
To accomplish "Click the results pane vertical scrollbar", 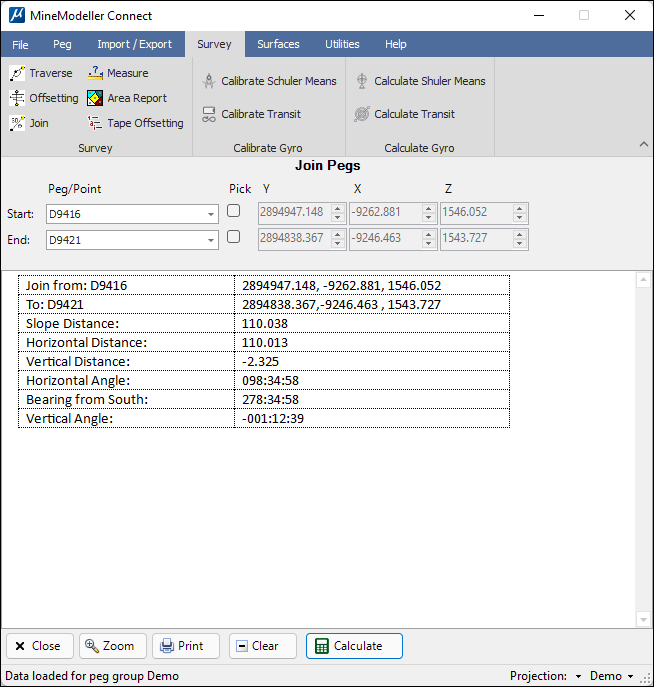I will [x=643, y=450].
